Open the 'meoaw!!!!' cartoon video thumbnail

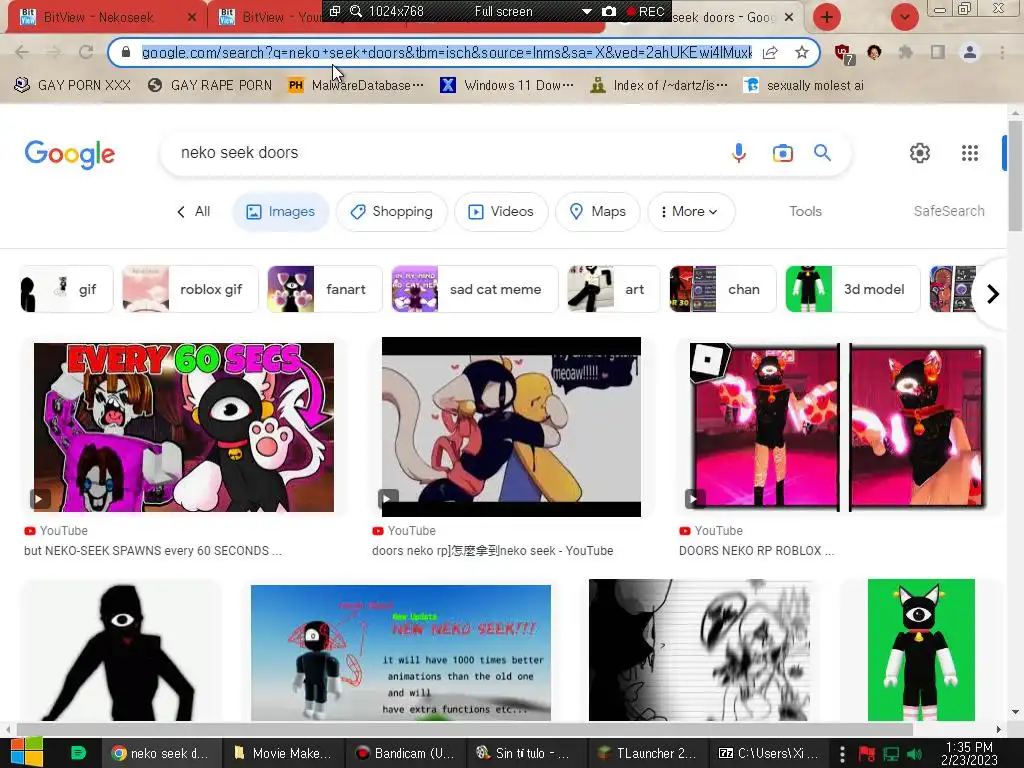(511, 427)
